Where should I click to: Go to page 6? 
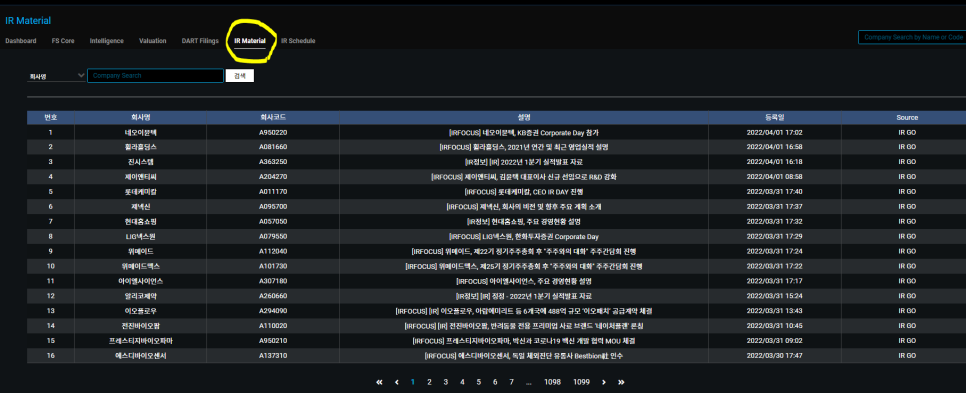[495, 382]
